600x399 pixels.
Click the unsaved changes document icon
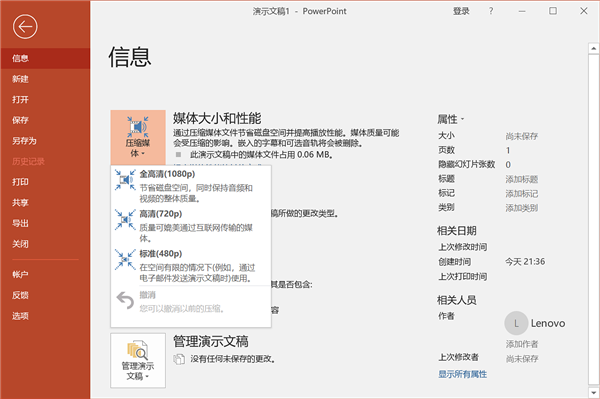(179, 359)
